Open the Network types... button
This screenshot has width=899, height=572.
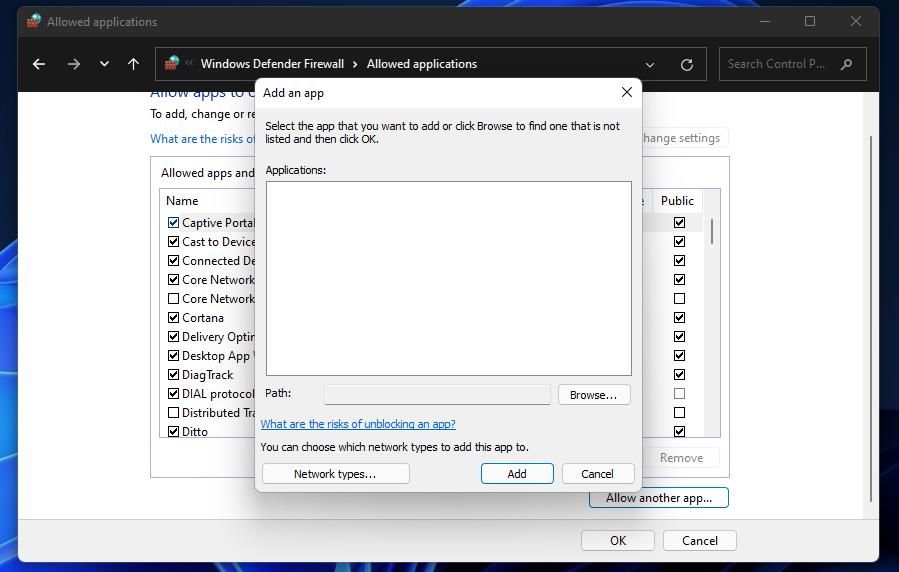tap(335, 474)
